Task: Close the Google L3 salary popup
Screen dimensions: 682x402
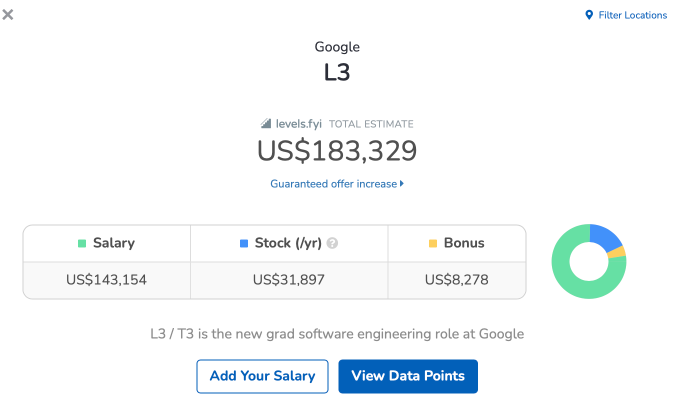Action: coord(8,15)
